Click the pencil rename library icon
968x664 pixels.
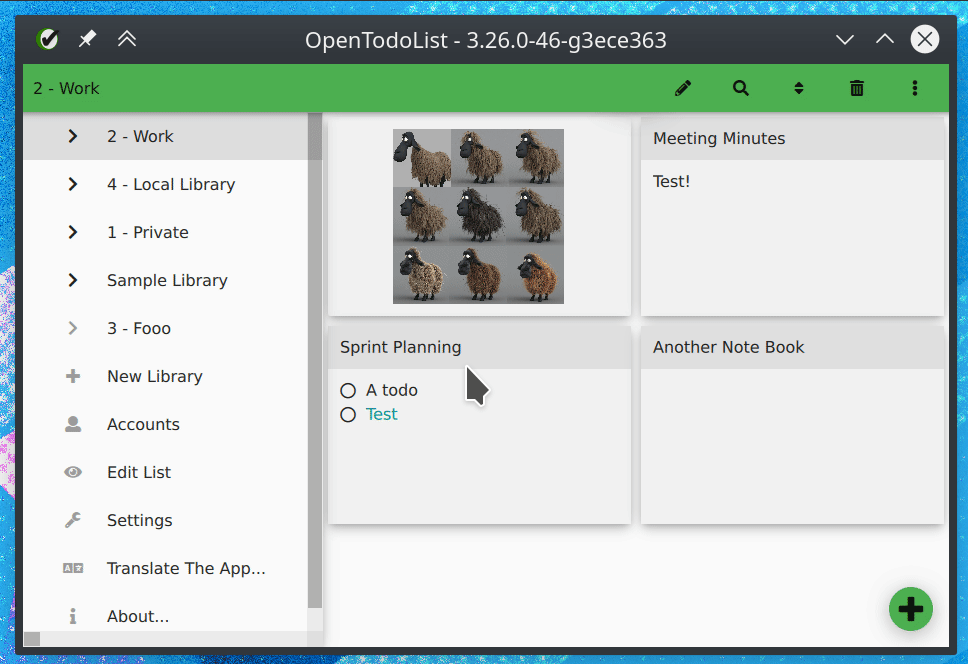(683, 88)
